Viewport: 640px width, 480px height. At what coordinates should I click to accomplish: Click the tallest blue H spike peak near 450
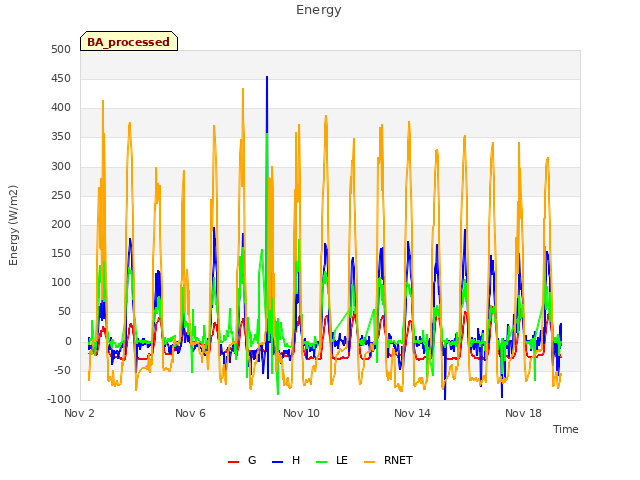coord(267,77)
